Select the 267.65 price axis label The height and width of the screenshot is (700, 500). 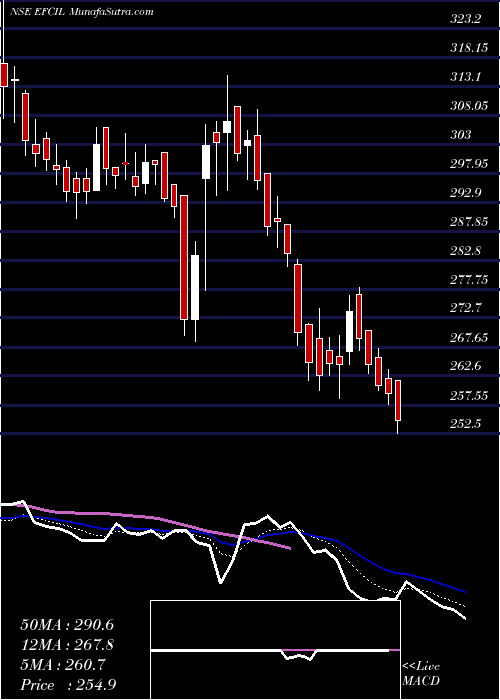(x=469, y=338)
